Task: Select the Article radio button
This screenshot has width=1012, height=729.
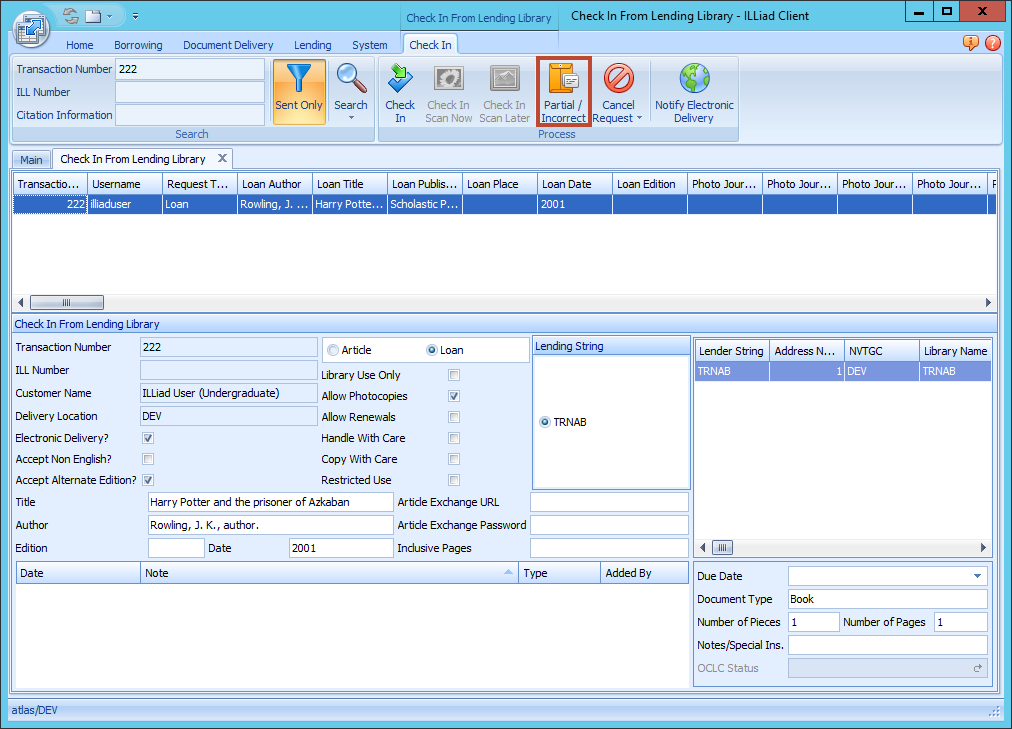Action: pyautogui.click(x=332, y=350)
